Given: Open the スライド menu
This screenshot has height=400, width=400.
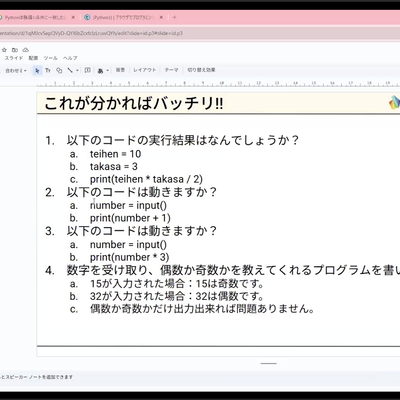Looking at the screenshot, I should pyautogui.click(x=14, y=58).
